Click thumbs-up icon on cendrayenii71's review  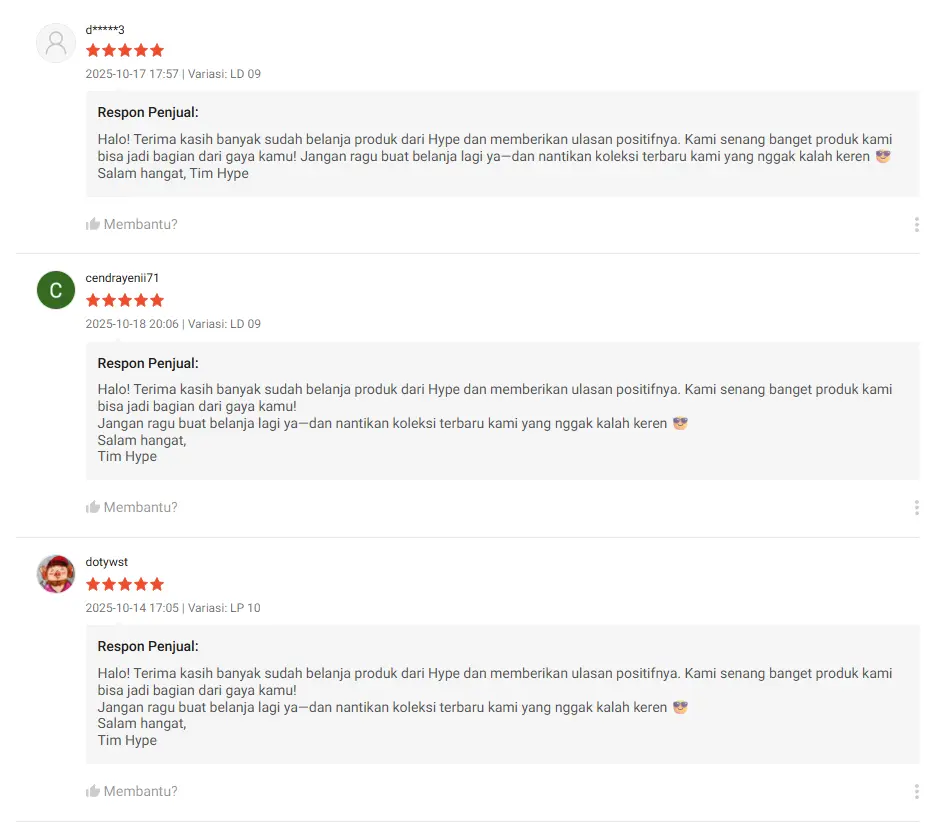[93, 507]
